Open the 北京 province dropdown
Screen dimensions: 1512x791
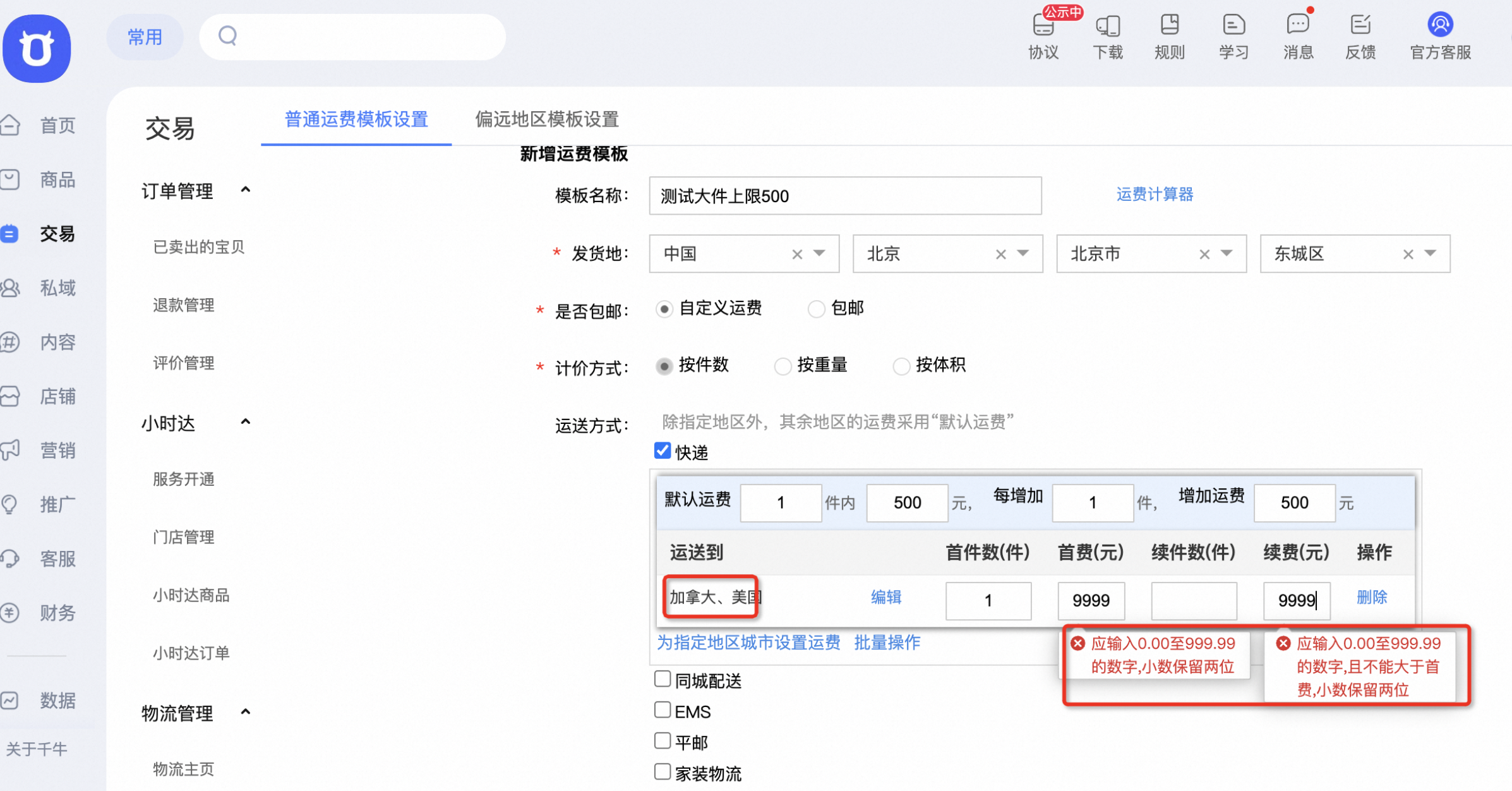click(x=1023, y=253)
